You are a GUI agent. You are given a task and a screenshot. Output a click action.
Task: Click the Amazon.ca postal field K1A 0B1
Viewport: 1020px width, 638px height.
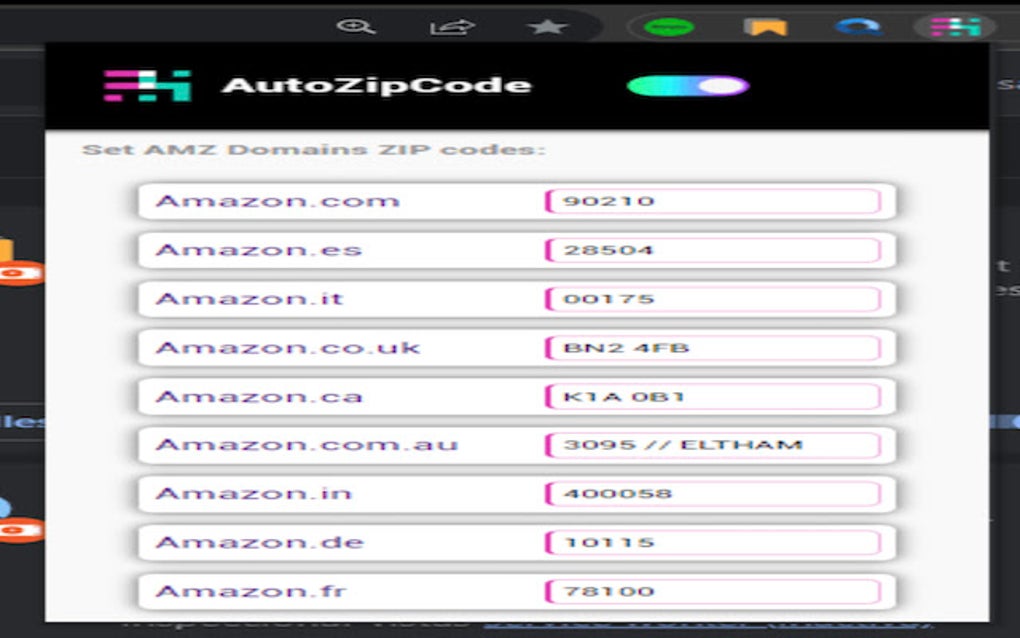click(713, 397)
